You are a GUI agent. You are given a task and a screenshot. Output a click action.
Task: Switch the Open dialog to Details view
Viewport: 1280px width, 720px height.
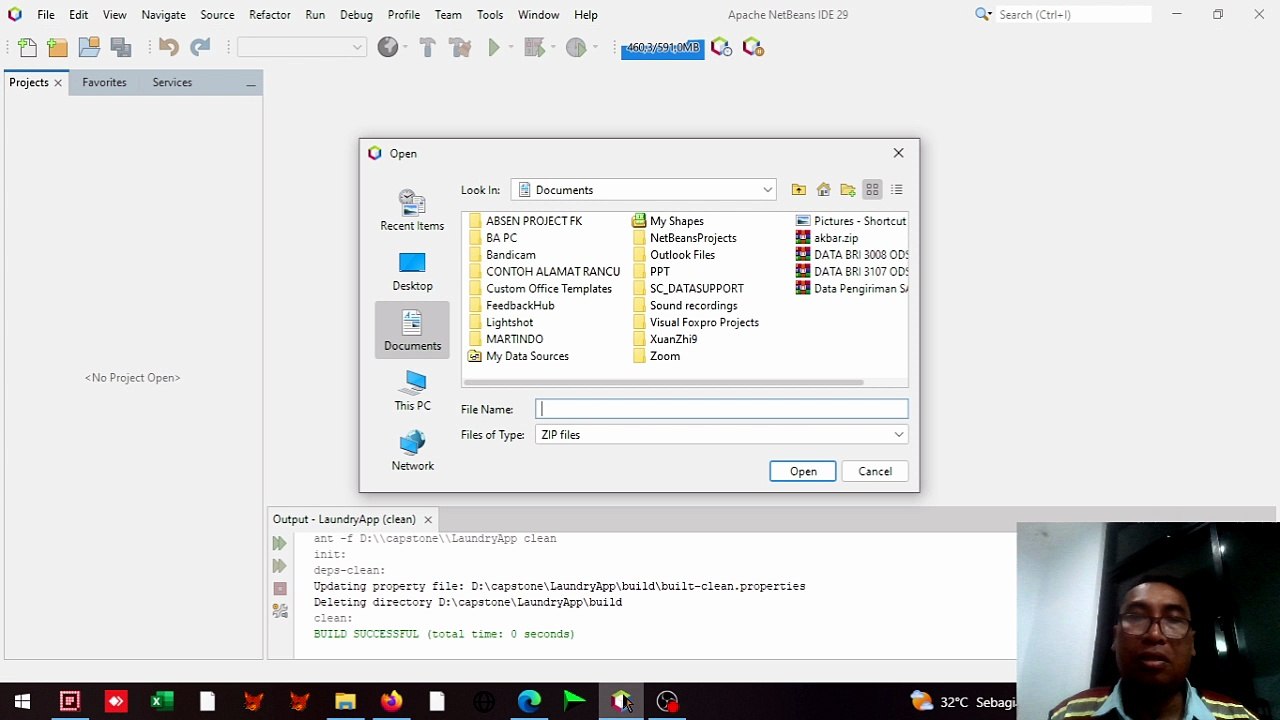coord(897,190)
